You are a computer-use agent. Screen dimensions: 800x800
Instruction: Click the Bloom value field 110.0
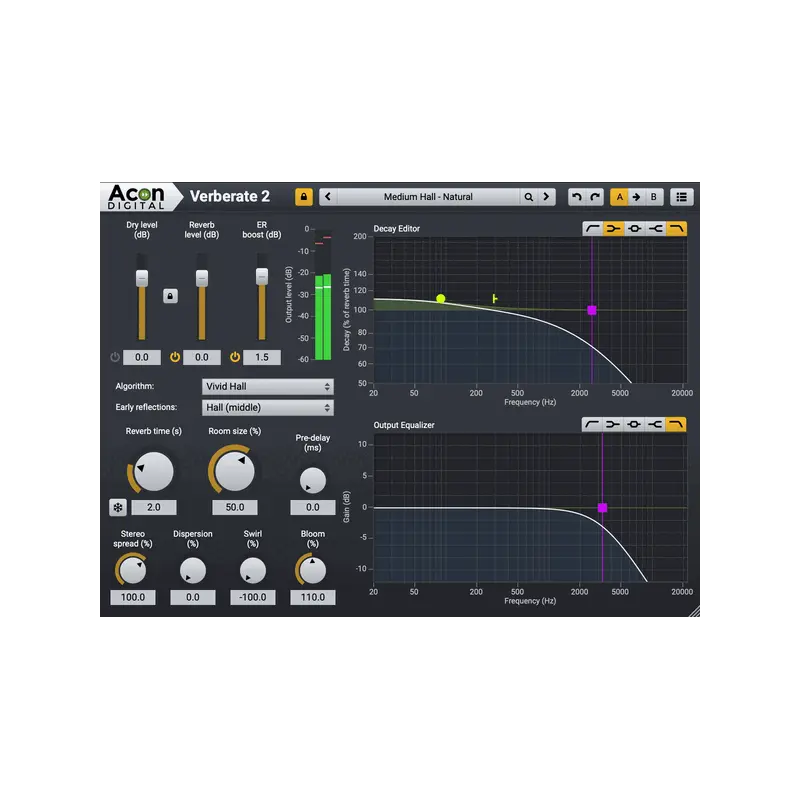pos(313,597)
